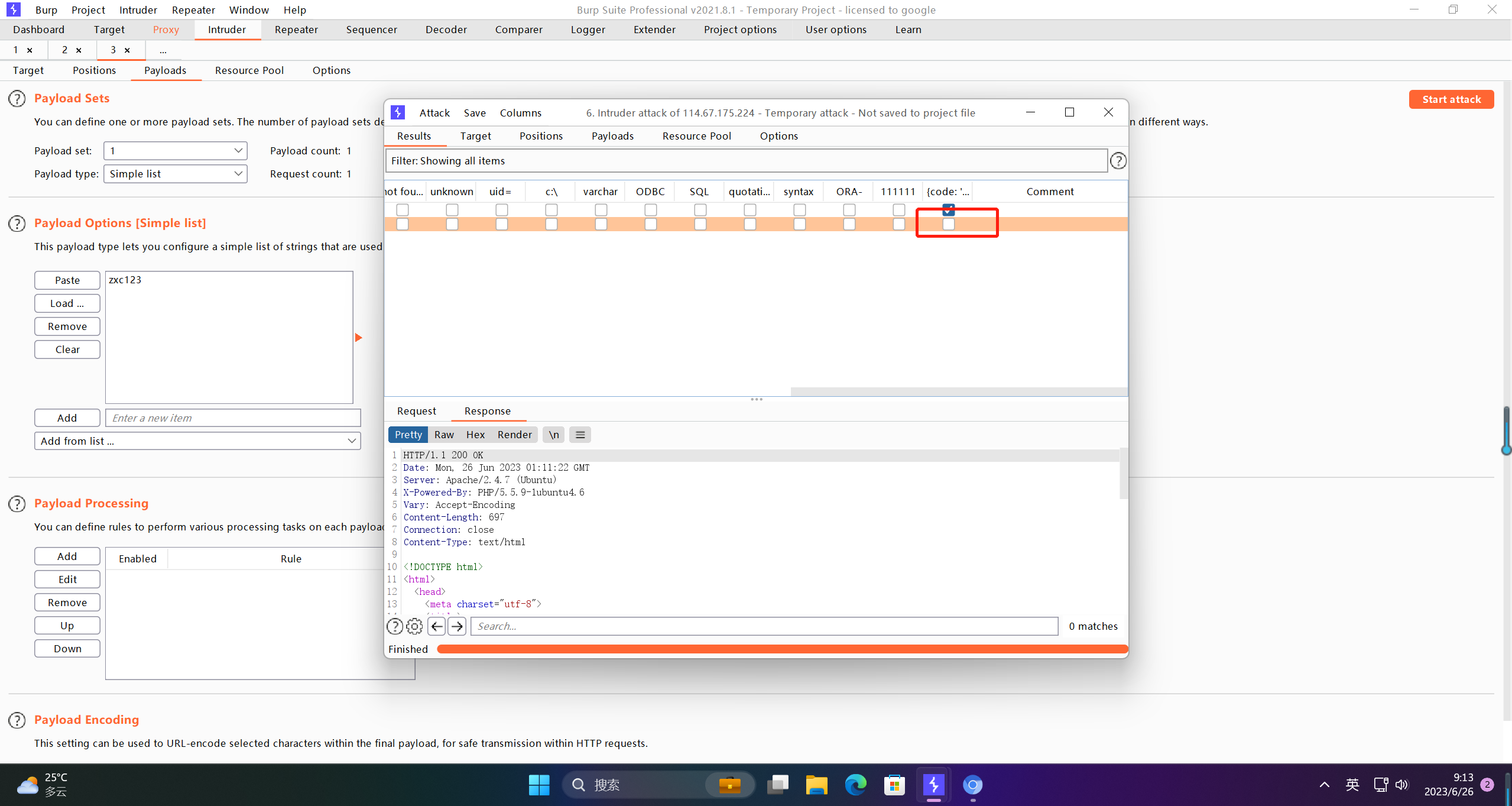Screen dimensions: 1512x806
Task: Open Task View from taskbar
Action: pos(777,785)
